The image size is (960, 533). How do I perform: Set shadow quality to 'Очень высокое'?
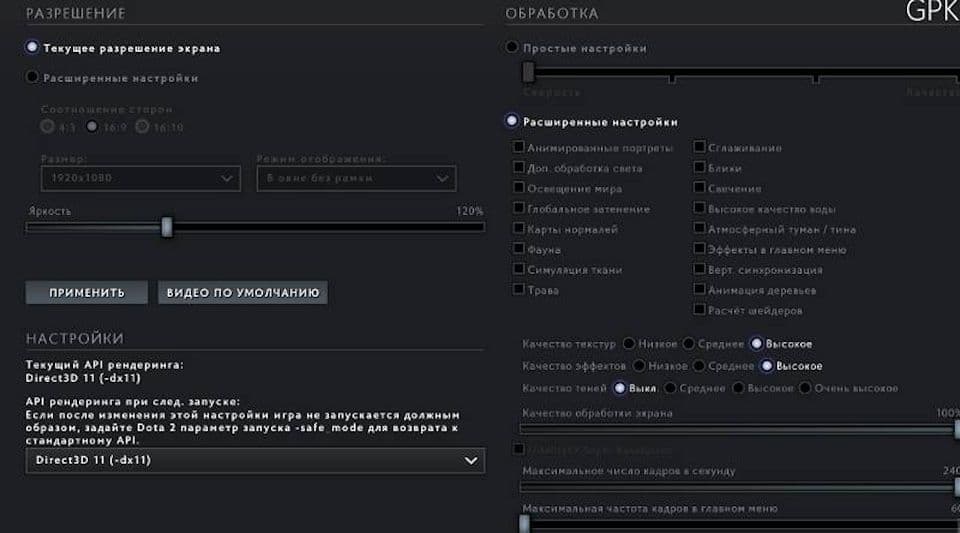(x=807, y=388)
